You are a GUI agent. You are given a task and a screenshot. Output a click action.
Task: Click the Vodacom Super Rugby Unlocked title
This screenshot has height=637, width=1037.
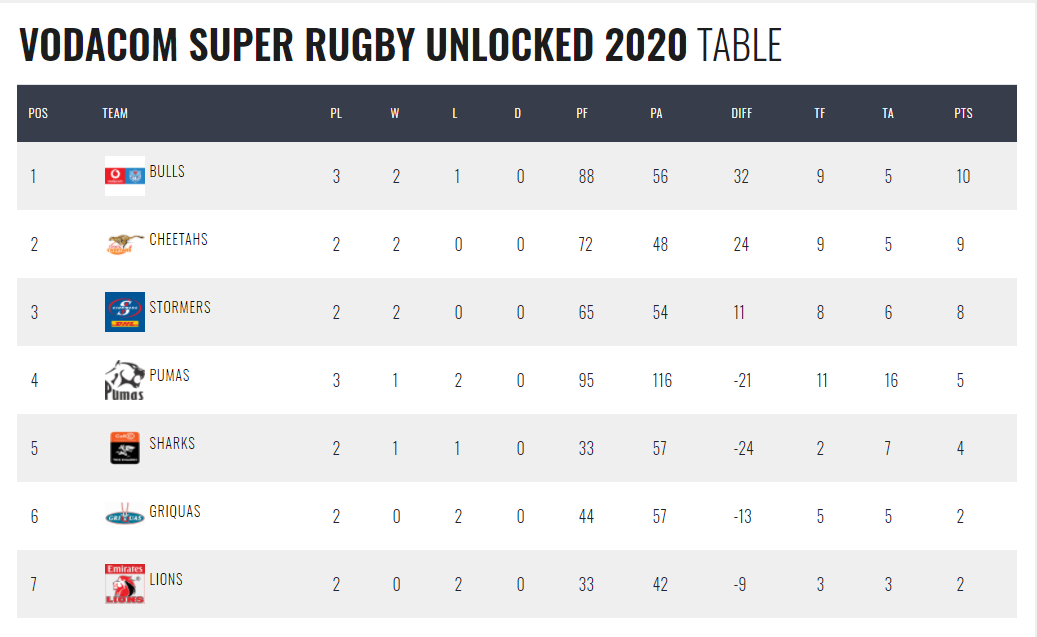tap(400, 46)
